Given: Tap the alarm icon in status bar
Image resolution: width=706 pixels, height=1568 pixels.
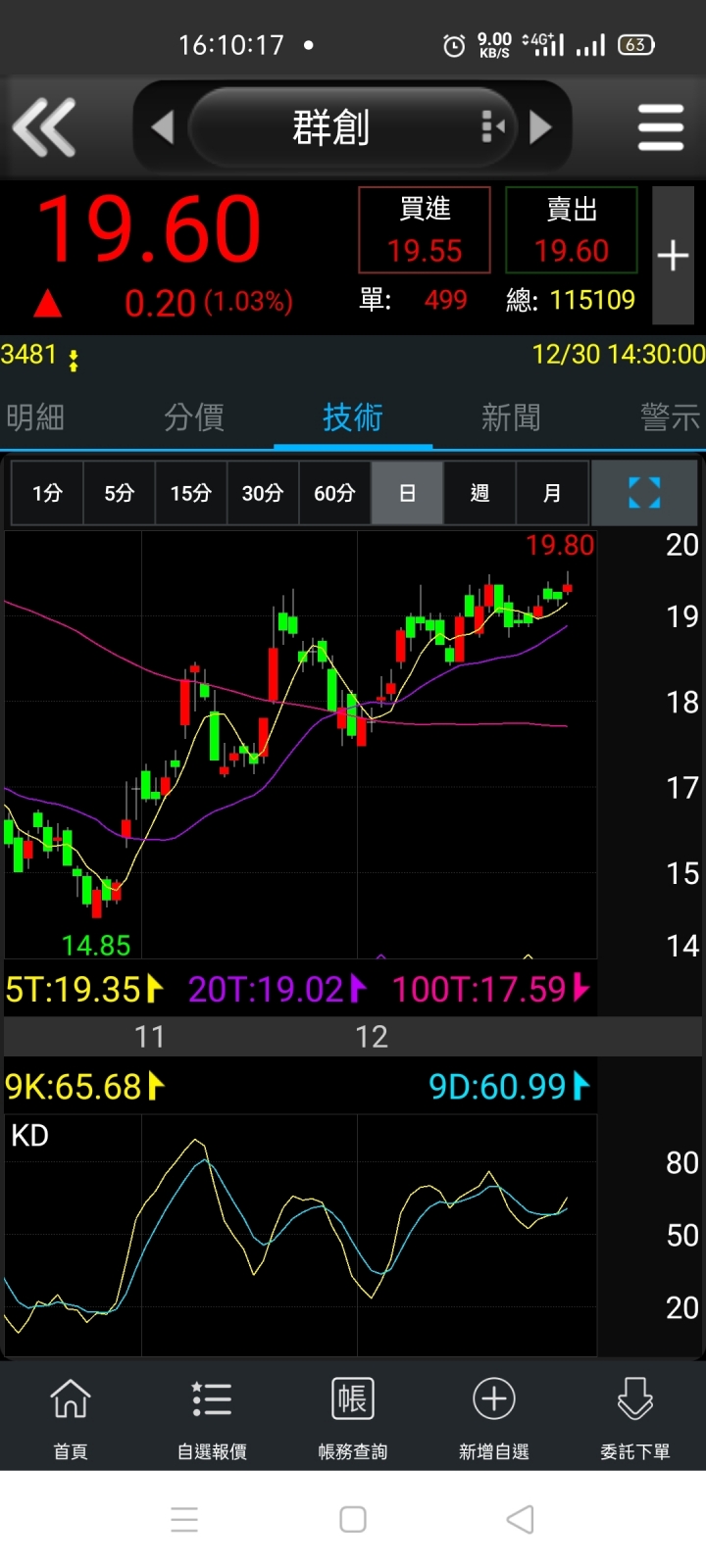Looking at the screenshot, I should click(x=454, y=45).
